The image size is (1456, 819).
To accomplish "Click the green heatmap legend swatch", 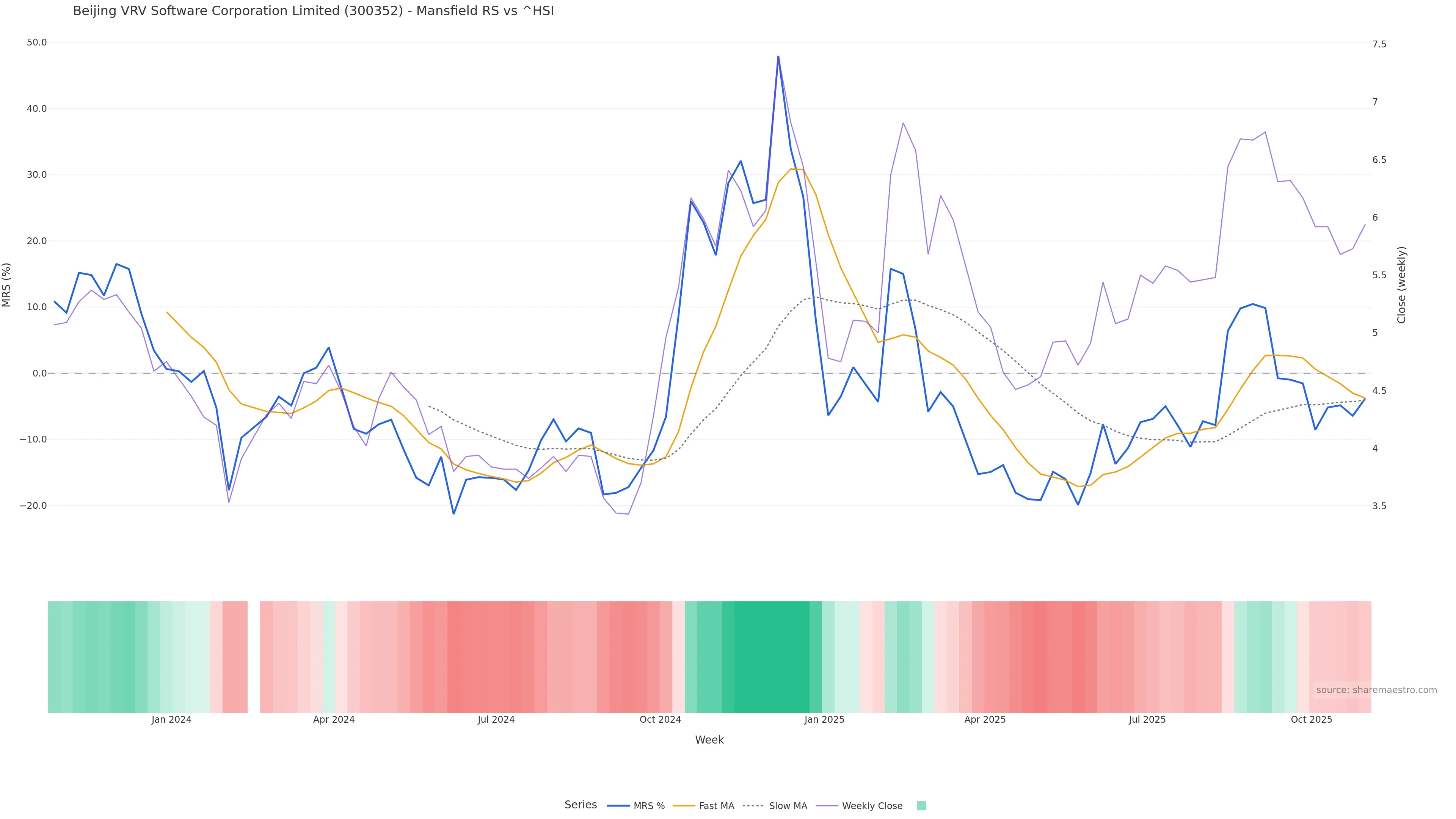I will coord(921,806).
